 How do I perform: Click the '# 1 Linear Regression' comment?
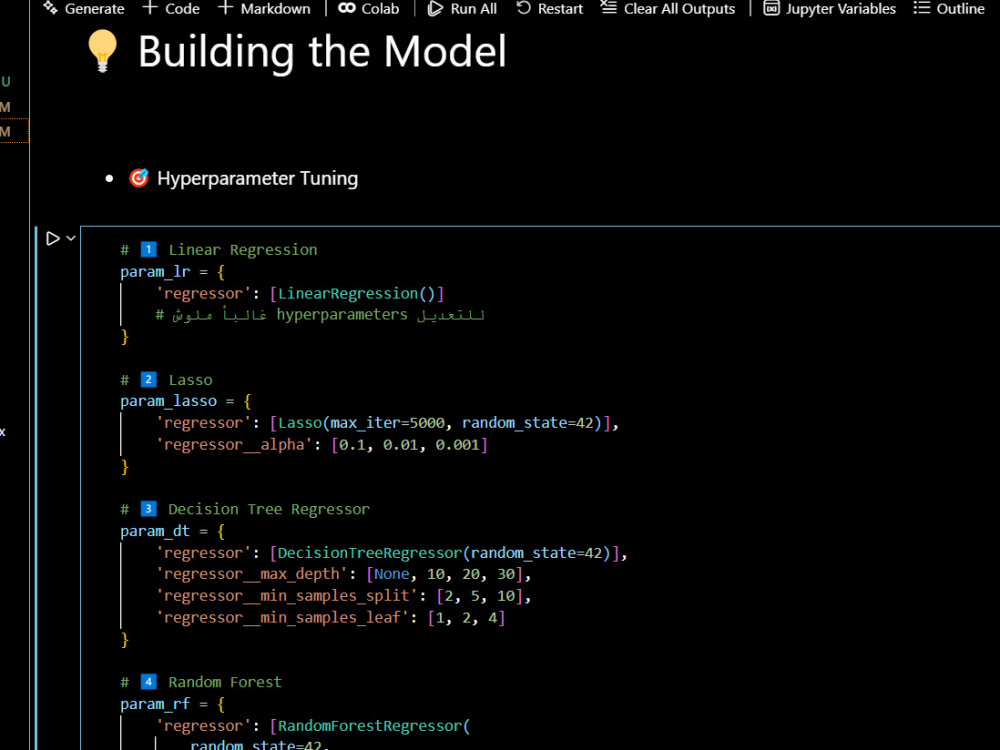(x=219, y=250)
